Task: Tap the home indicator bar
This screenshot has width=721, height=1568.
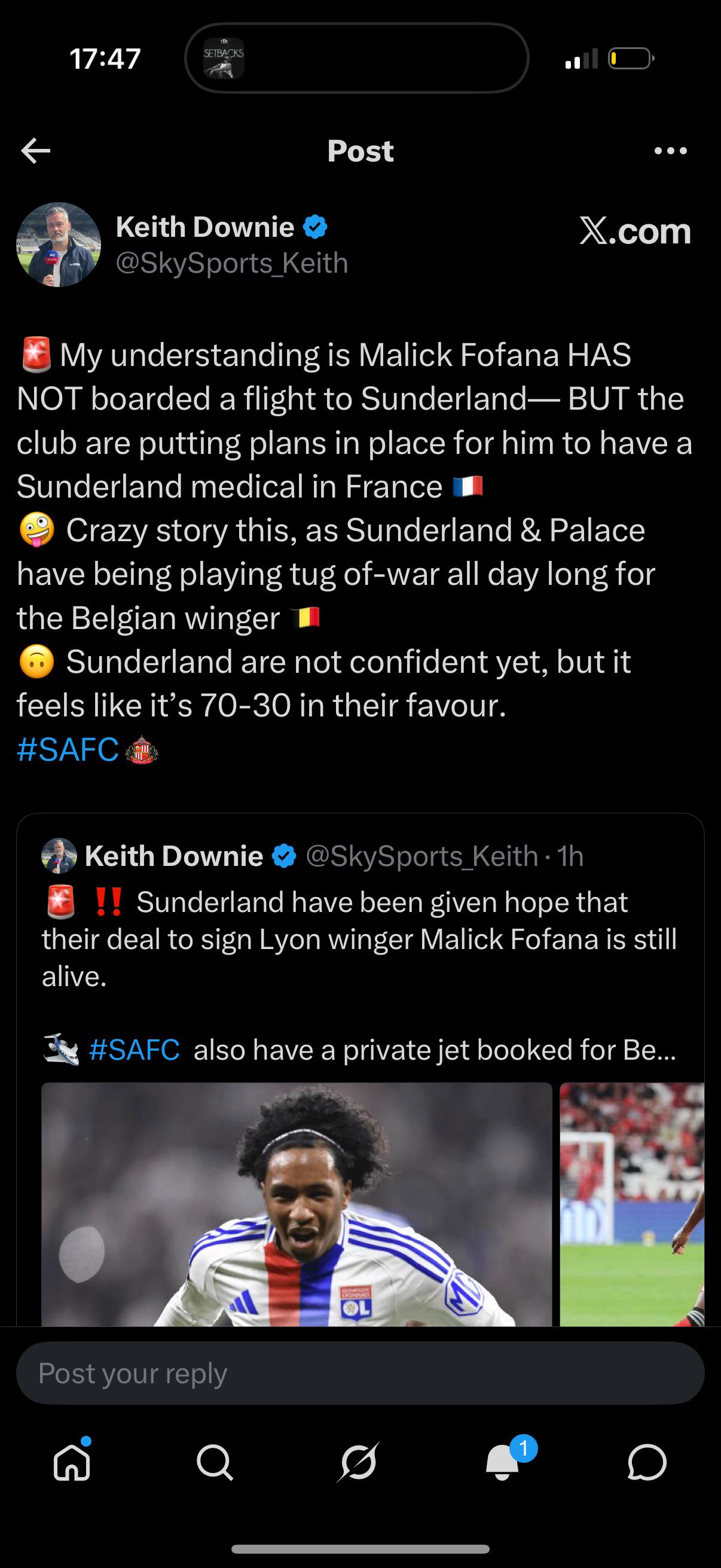Action: coord(360,1549)
